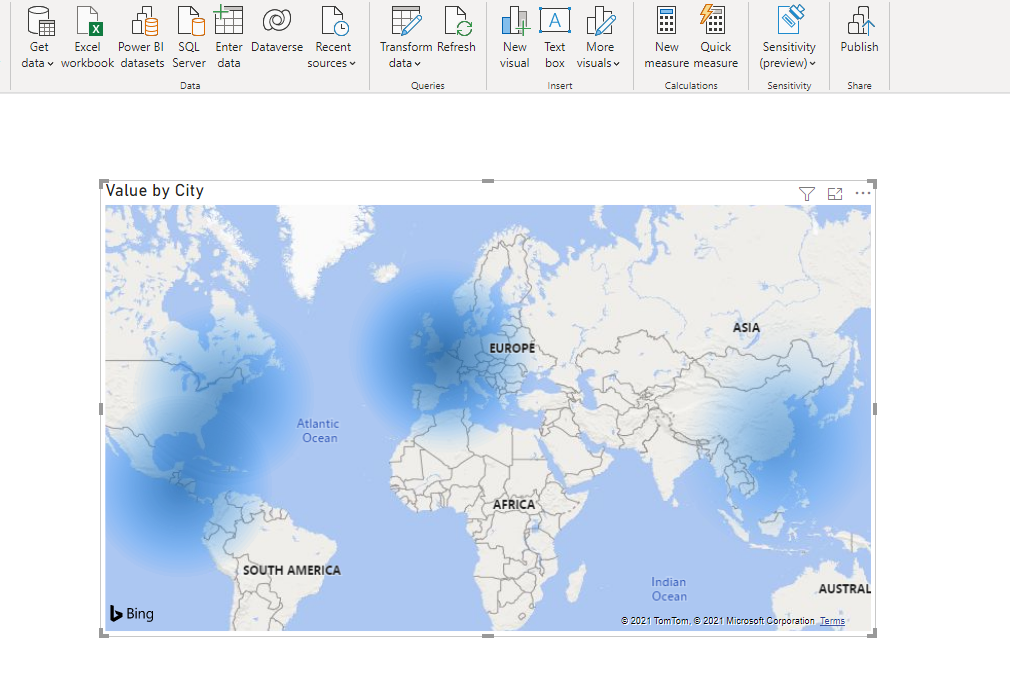Screen dimensions: 1010x682
Task: Select the Value by City title
Action: [155, 191]
